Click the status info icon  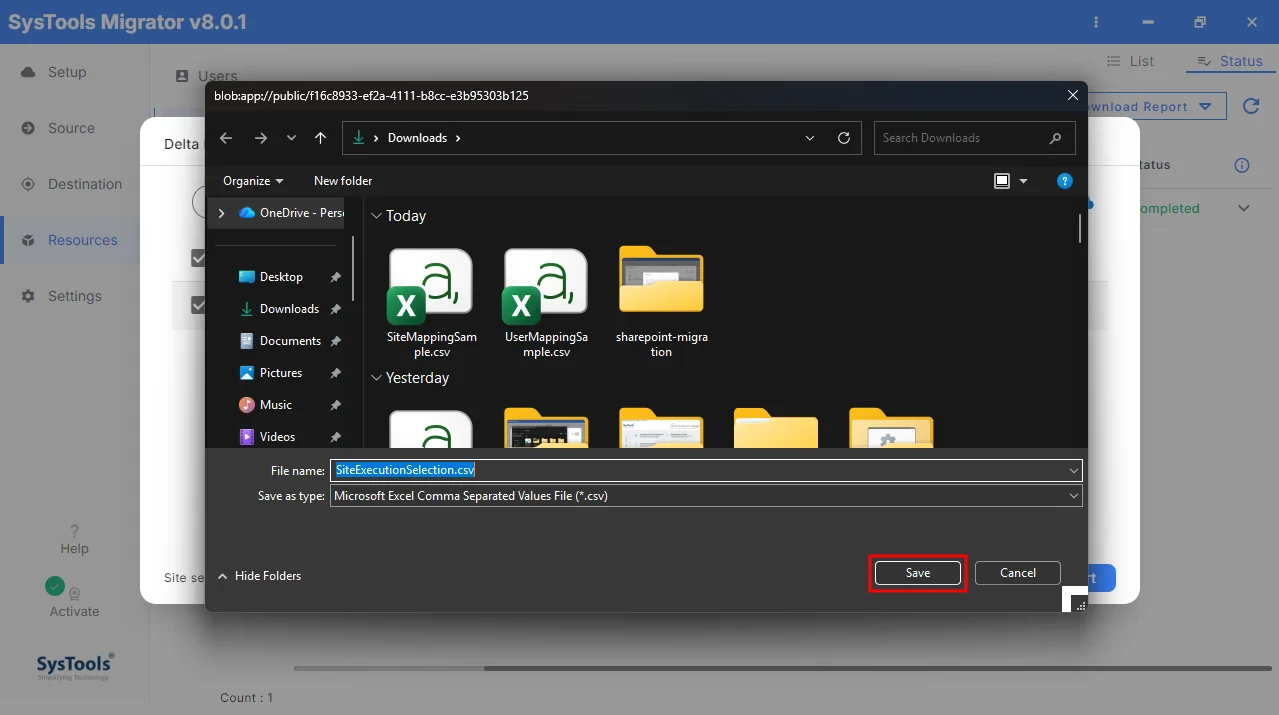coord(1242,165)
